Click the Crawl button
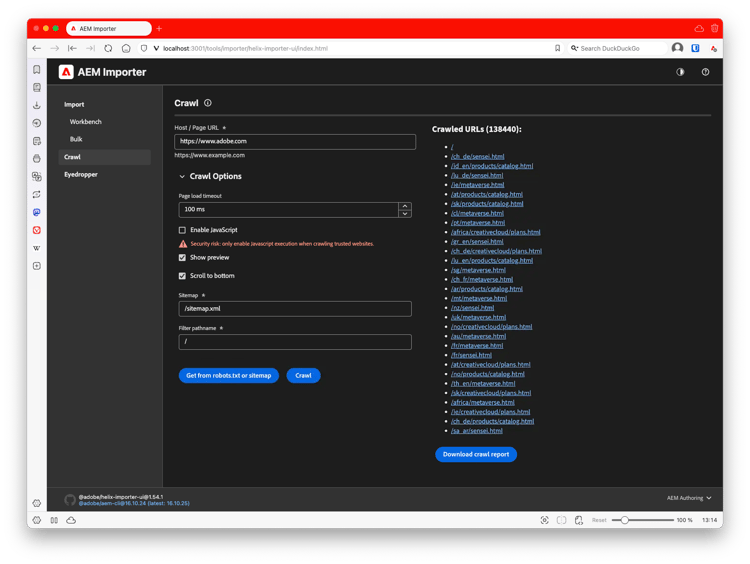Image resolution: width=750 pixels, height=564 pixels. (303, 376)
